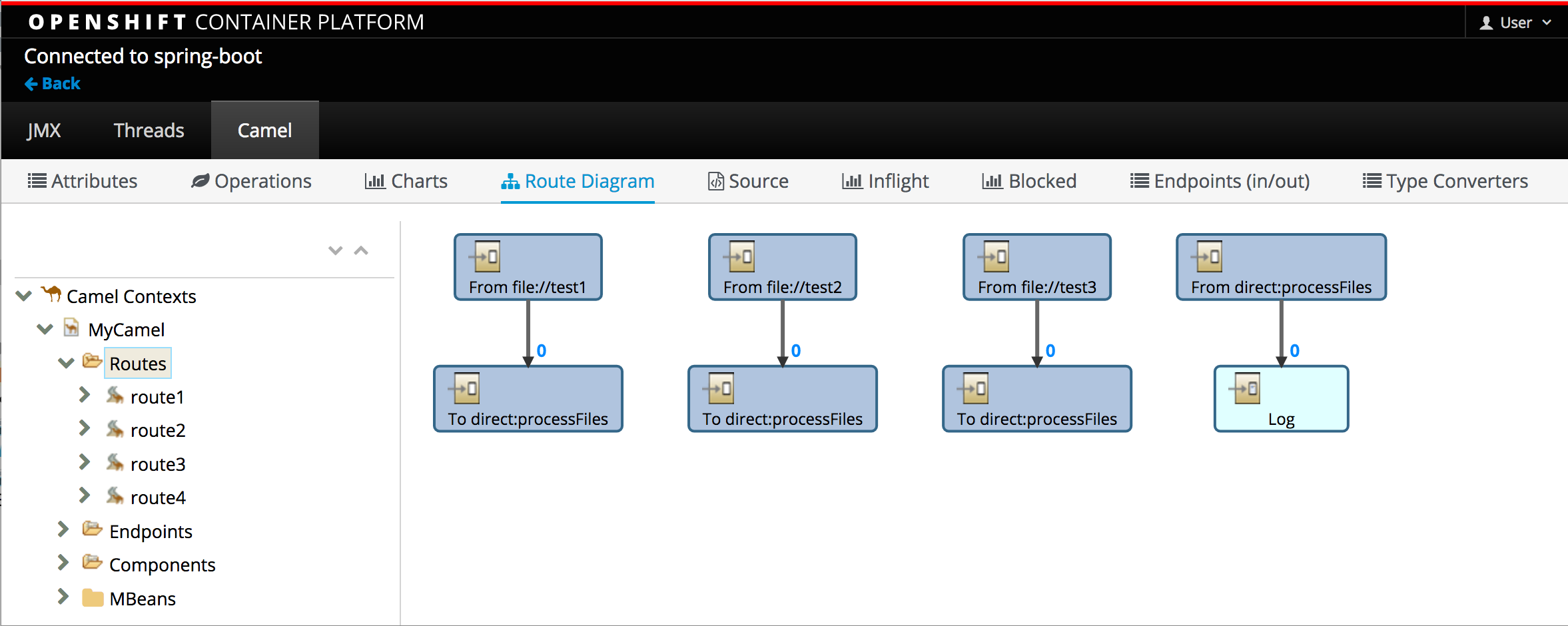Screen dimensions: 1568x626
Task: Click the MBeans folder icon
Action: pyautogui.click(x=93, y=598)
